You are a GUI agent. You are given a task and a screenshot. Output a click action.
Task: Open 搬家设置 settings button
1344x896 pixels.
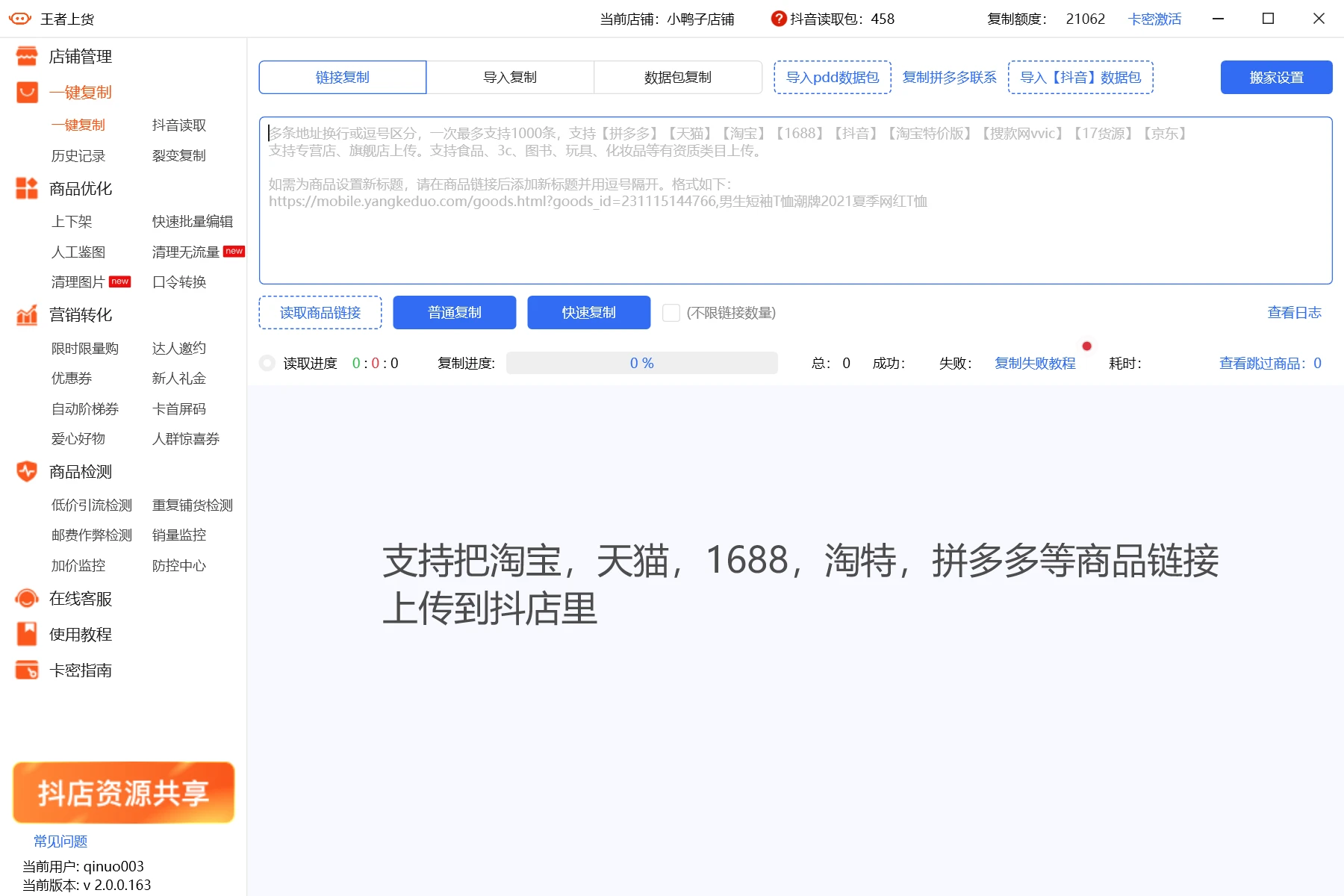point(1277,78)
